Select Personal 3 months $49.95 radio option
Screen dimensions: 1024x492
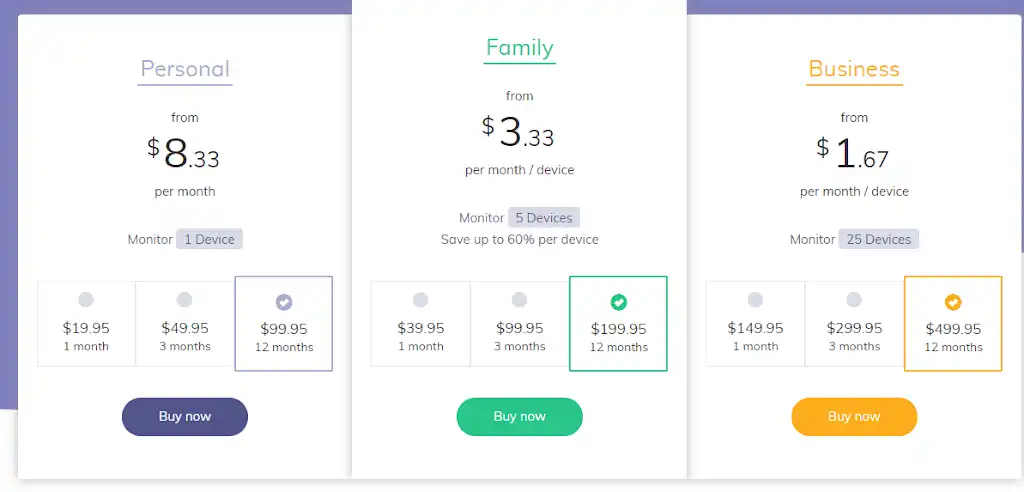(x=185, y=300)
